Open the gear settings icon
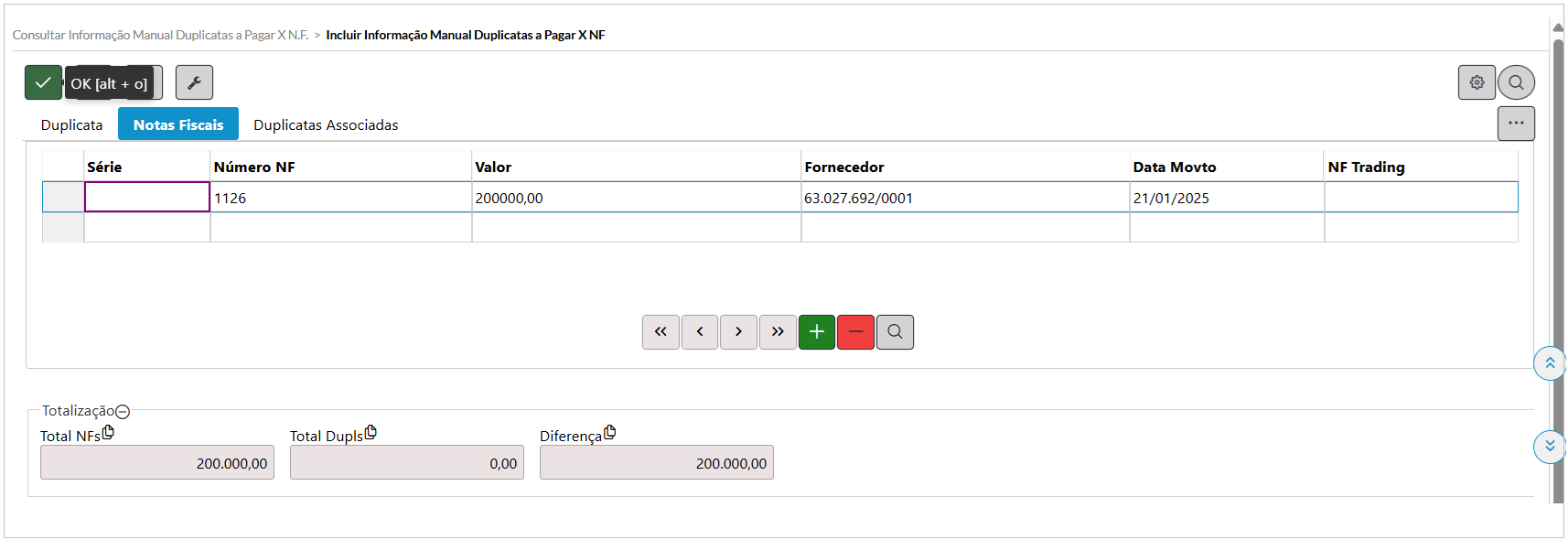Image resolution: width=1568 pixels, height=540 pixels. click(1477, 82)
